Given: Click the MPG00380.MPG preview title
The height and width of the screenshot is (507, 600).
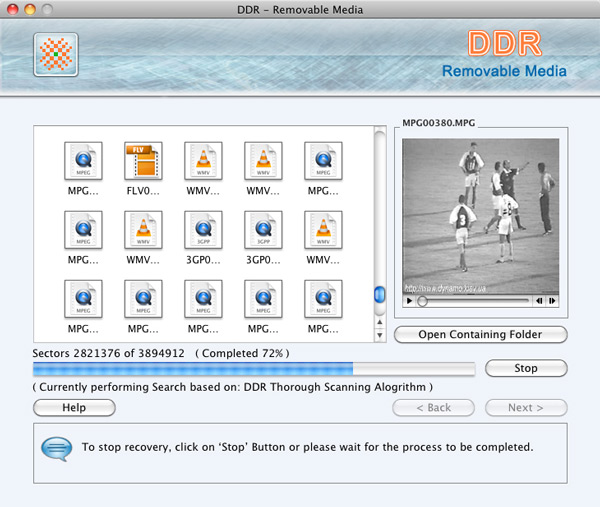Looking at the screenshot, I should [439, 123].
